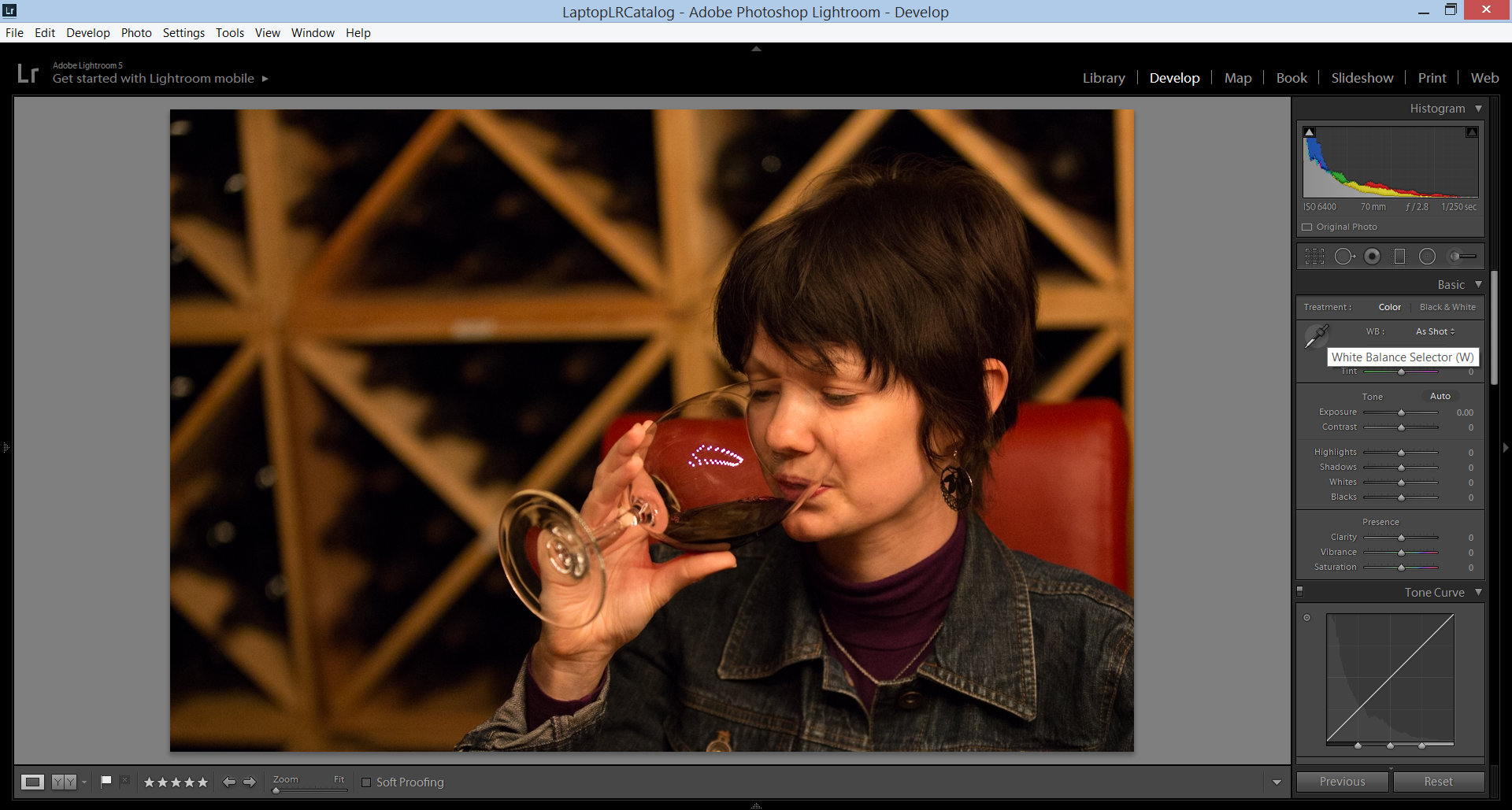1512x810 pixels.
Task: Click the Zoom slider in toolbar
Action: 310,790
